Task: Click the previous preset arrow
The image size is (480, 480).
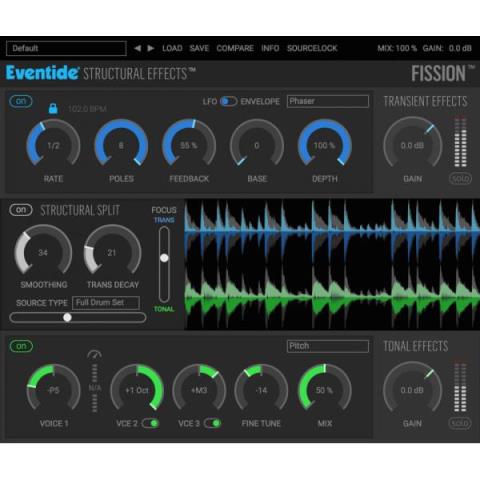Action: click(x=137, y=48)
